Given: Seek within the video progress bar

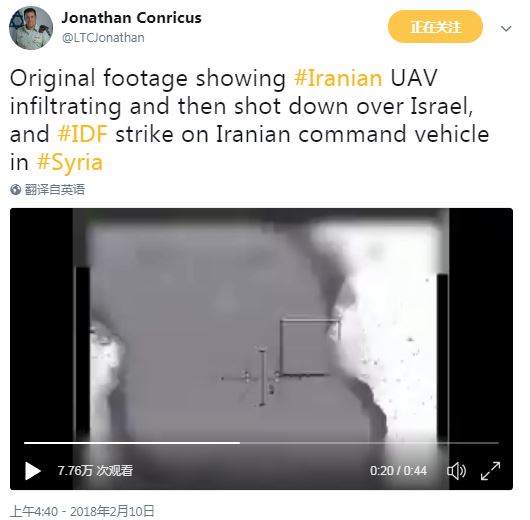Looking at the screenshot, I should click(261, 443).
